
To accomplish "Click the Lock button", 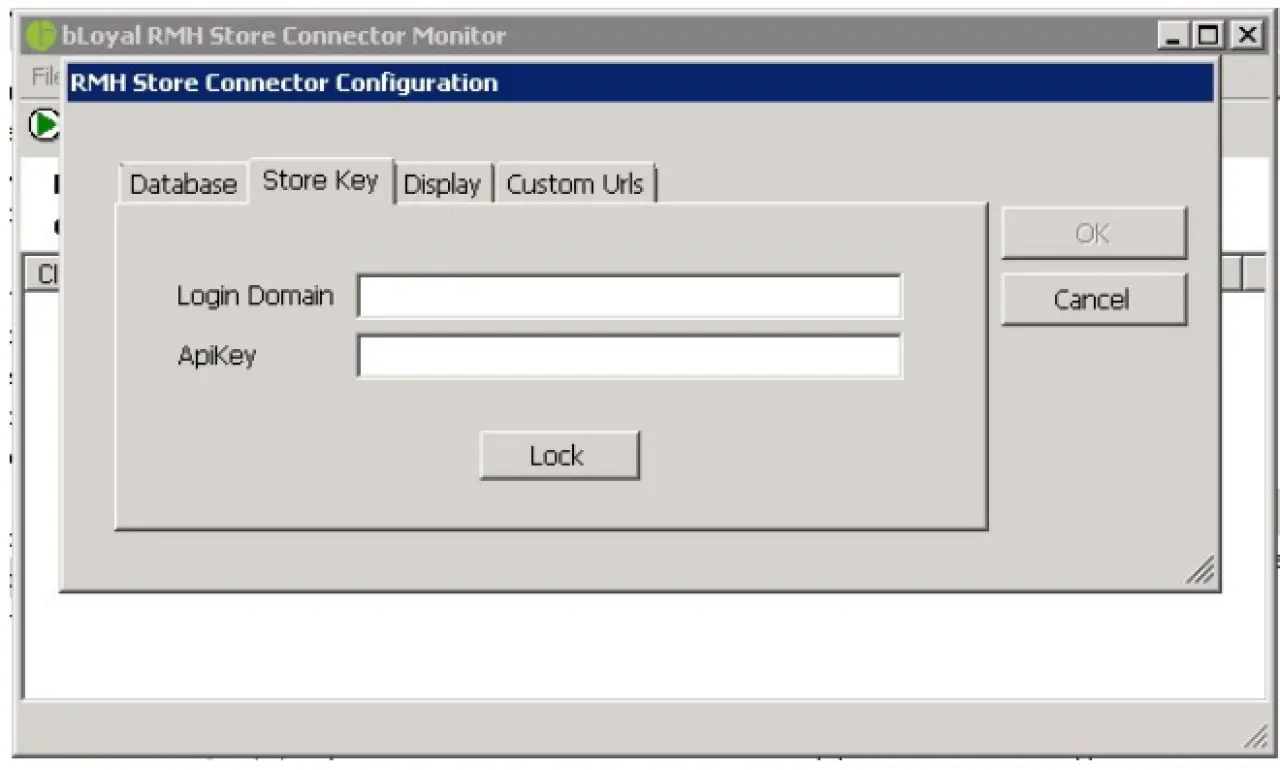I will [559, 456].
